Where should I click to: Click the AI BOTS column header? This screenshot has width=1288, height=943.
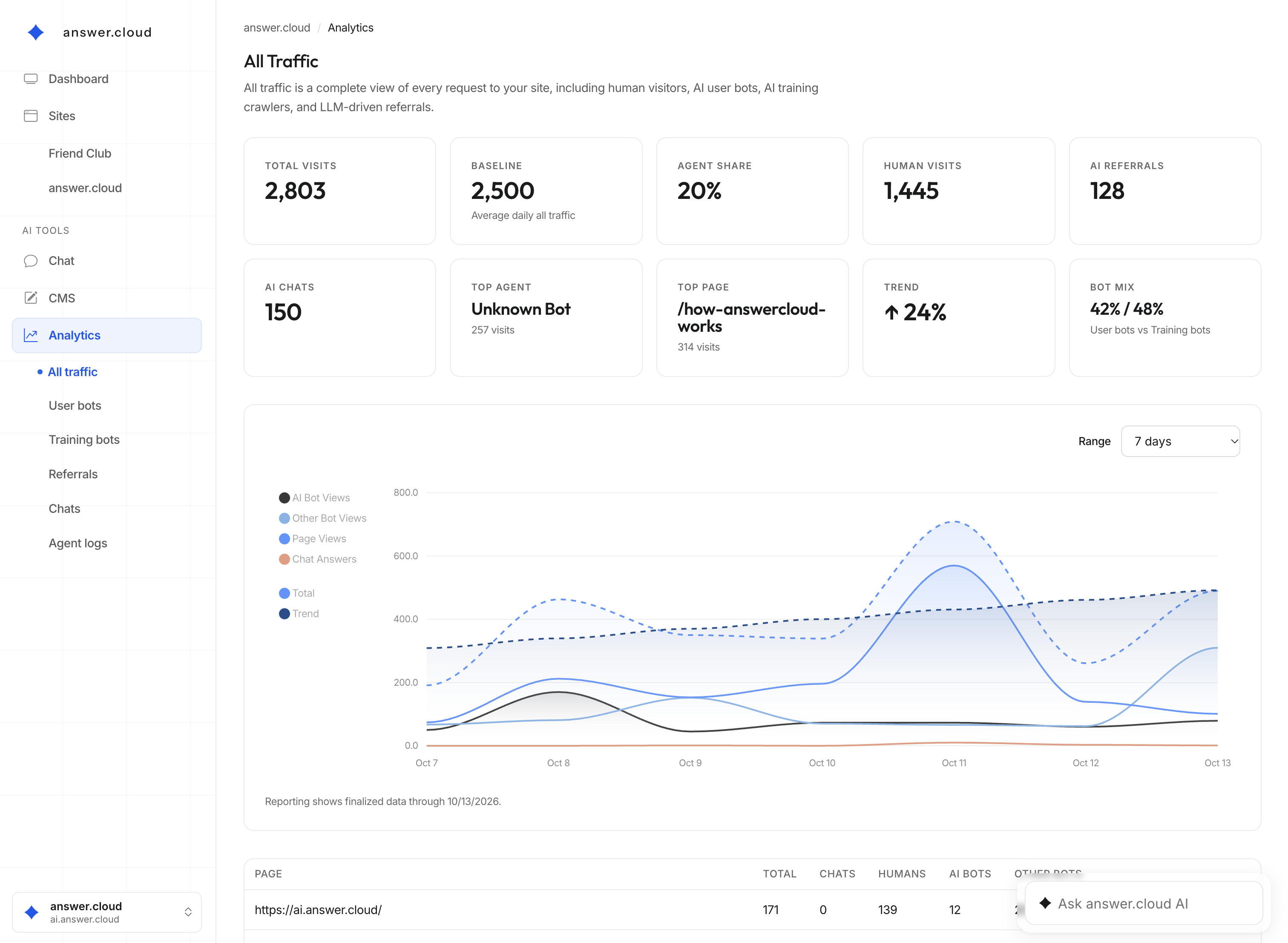969,874
